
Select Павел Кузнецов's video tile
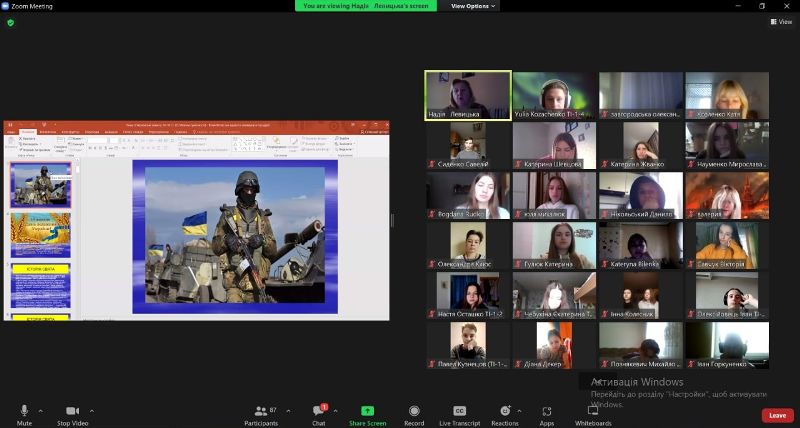coord(468,345)
